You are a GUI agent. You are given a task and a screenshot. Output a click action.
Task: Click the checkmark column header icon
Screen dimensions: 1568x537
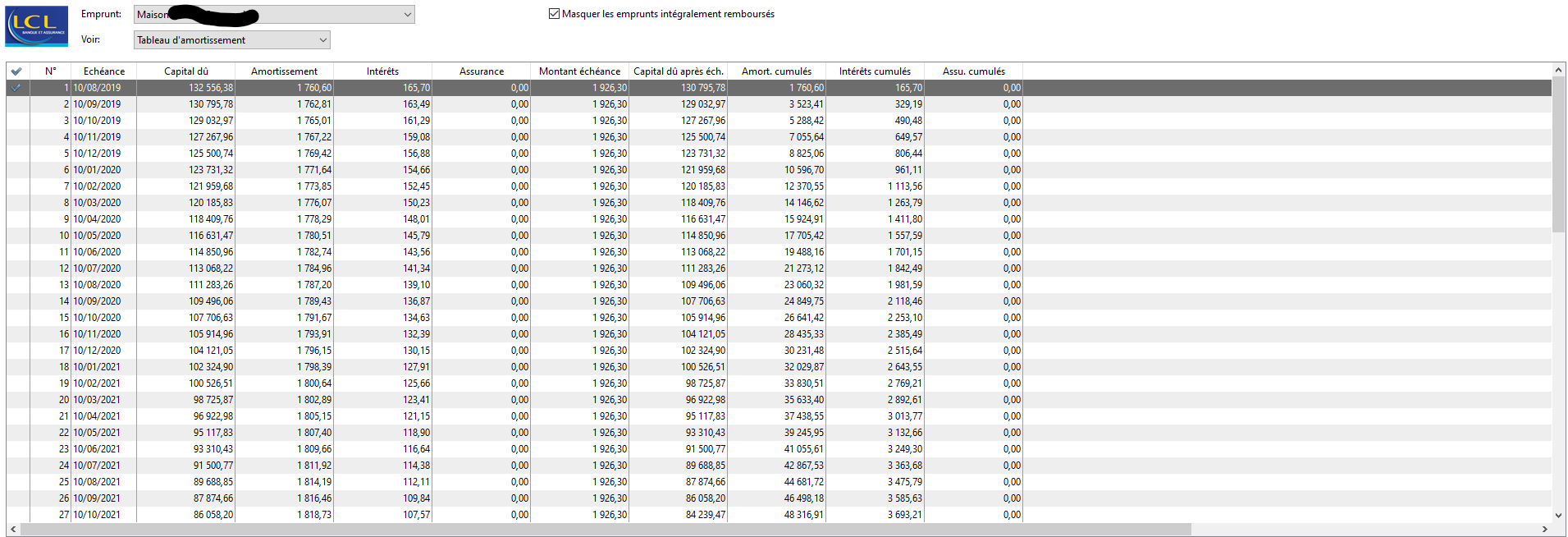click(x=16, y=71)
